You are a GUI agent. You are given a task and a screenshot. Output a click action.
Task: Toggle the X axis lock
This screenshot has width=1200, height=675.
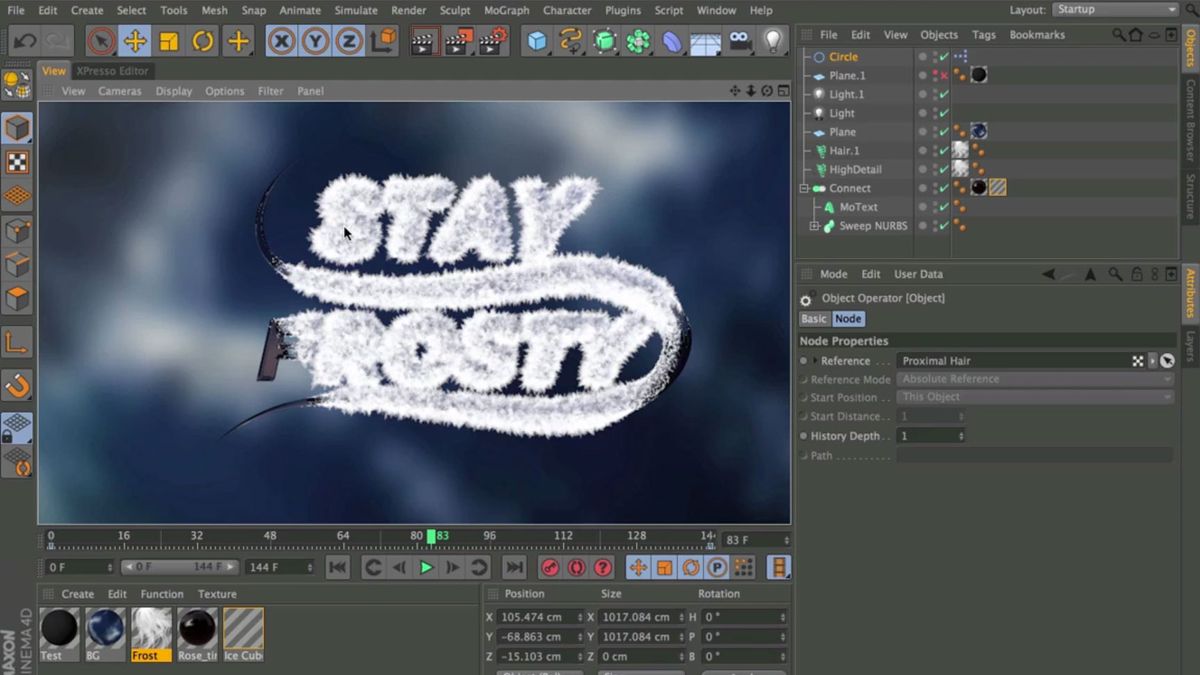click(x=282, y=41)
